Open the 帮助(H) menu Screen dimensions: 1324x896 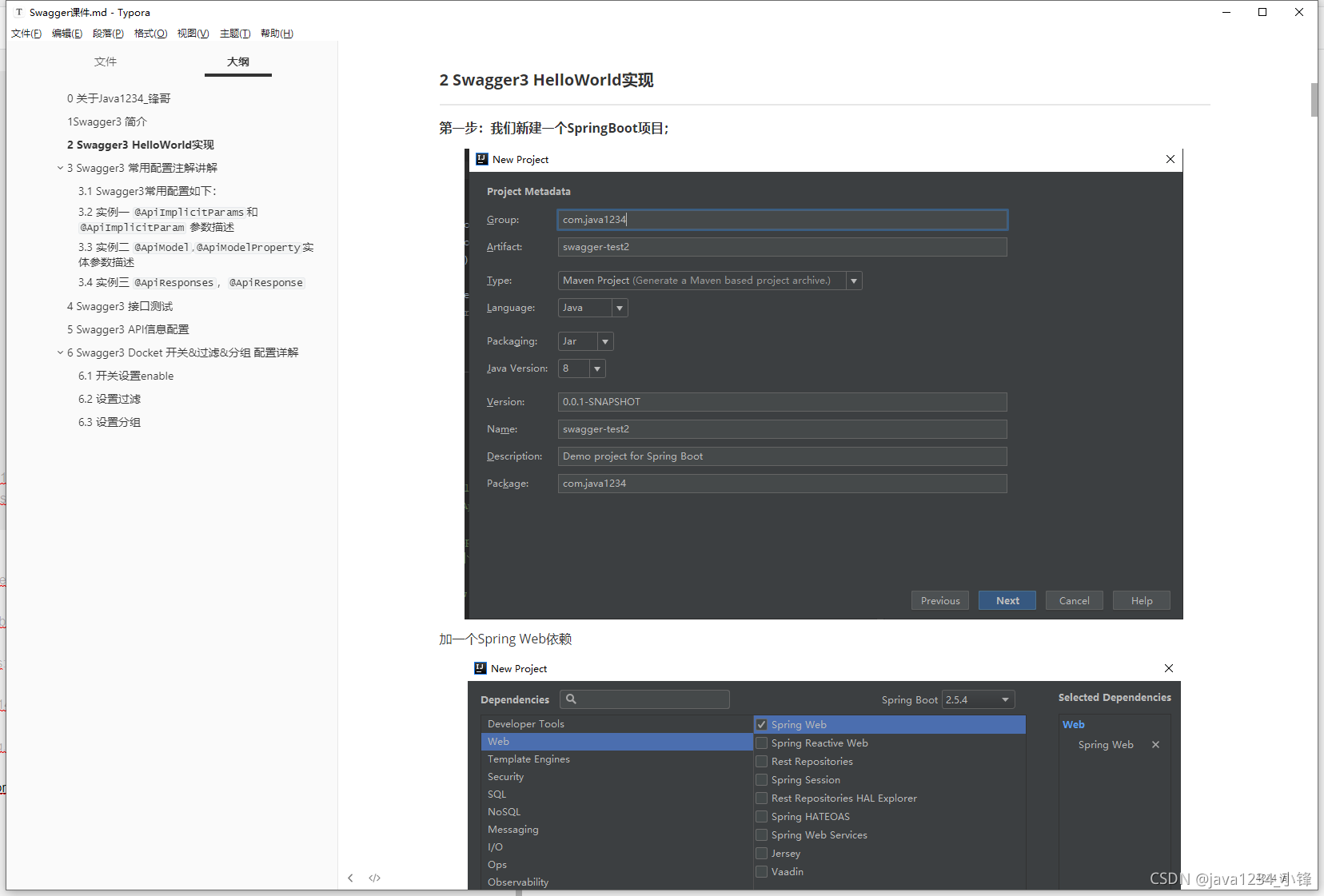click(277, 34)
